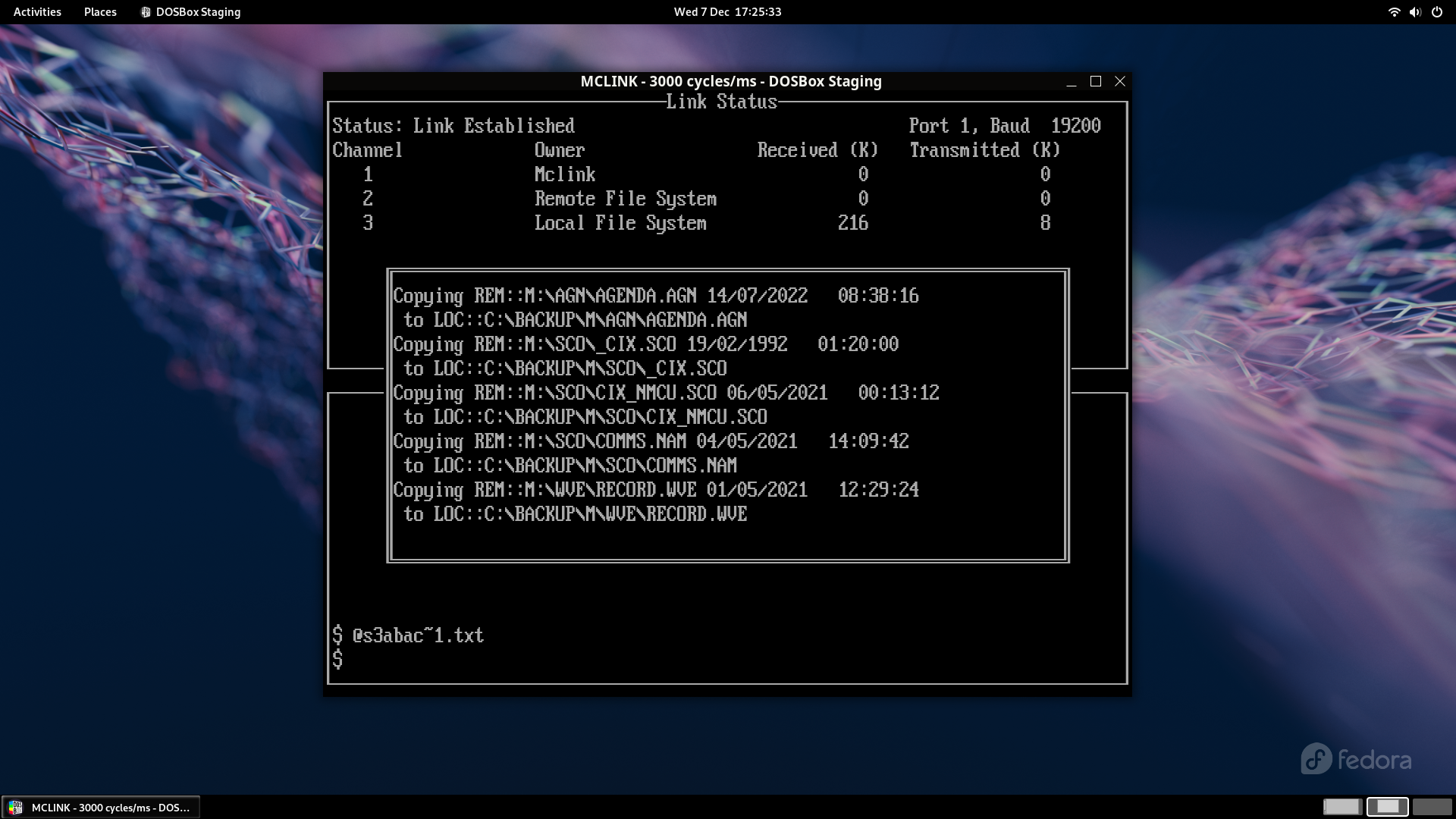Select the second workspace thumbnail
This screenshot has width=1456, height=819.
click(x=1387, y=806)
